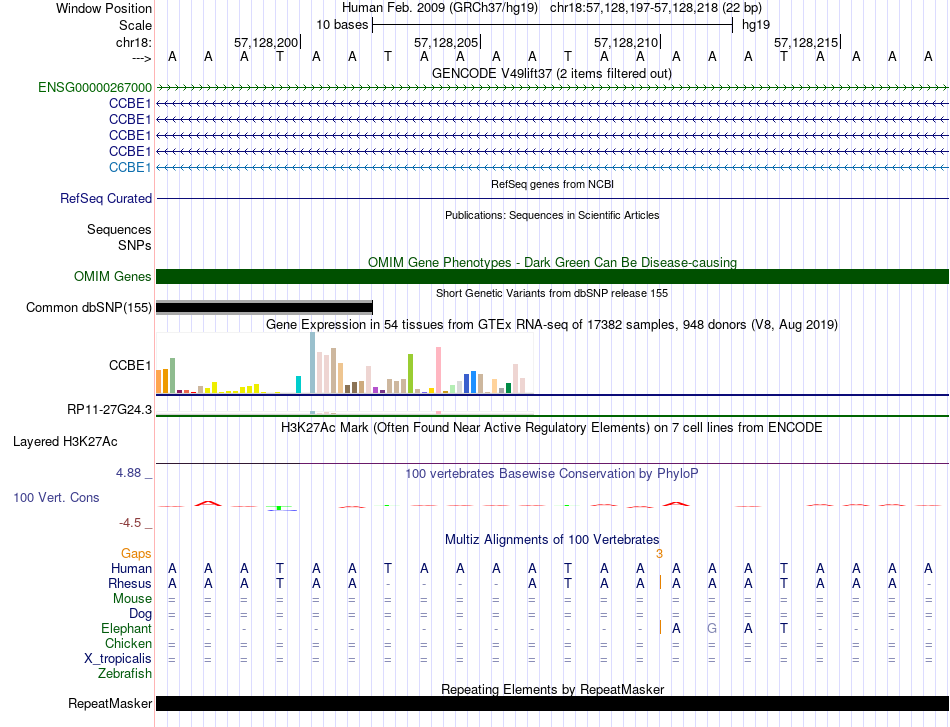The height and width of the screenshot is (727, 950).
Task: Open Common dbSNP(155) track label
Action: tap(88, 308)
